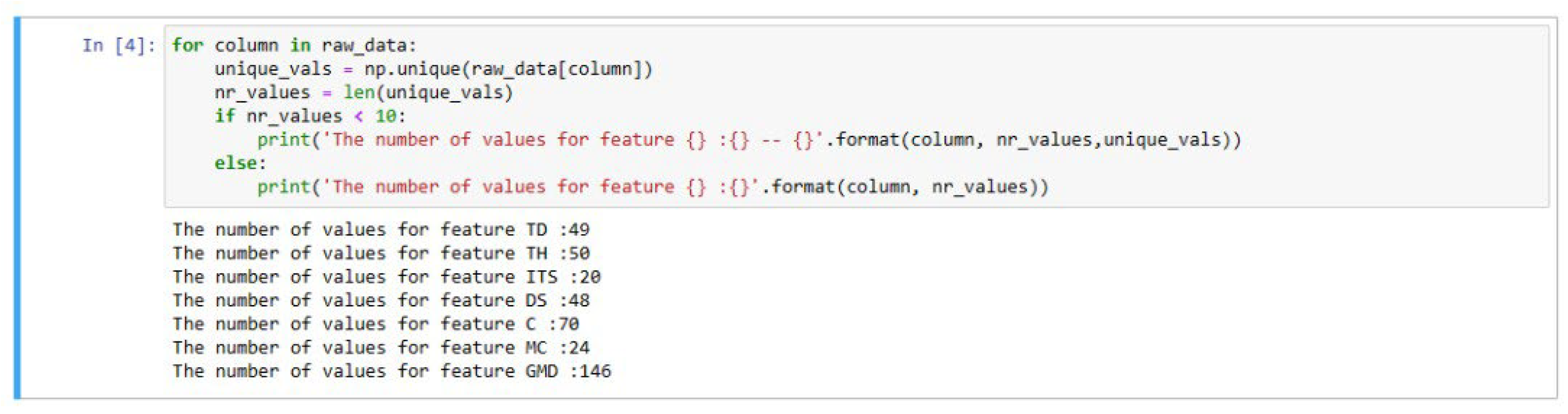Click output line for feature TD
1568x414 pixels.
pyautogui.click(x=381, y=230)
